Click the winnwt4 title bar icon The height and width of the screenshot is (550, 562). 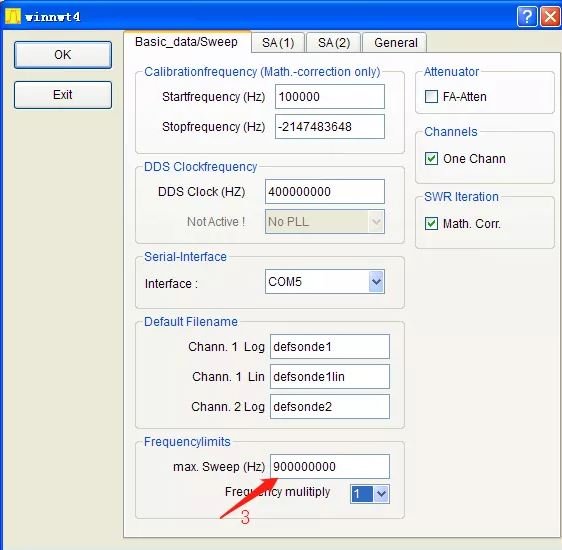coord(13,16)
